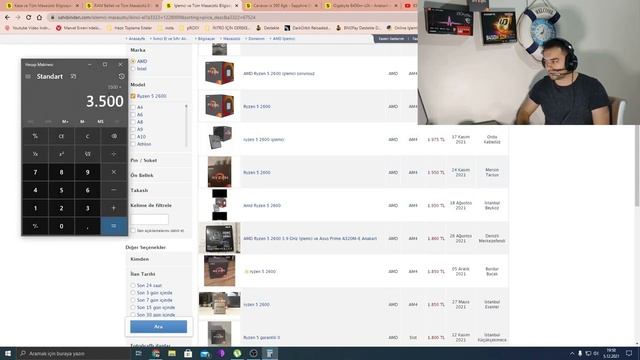Screen dimensions: 640x360
Task: Click the calculator C clear key
Action: pos(87,136)
